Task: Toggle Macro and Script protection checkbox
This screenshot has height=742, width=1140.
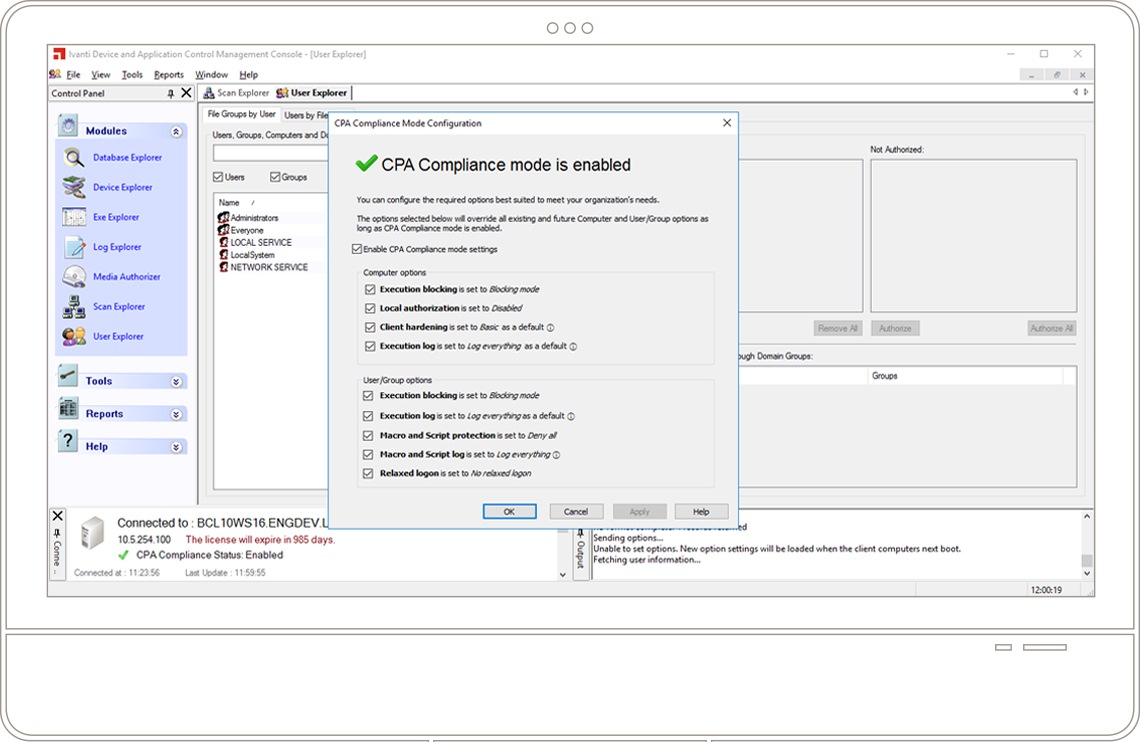Action: pyautogui.click(x=368, y=435)
